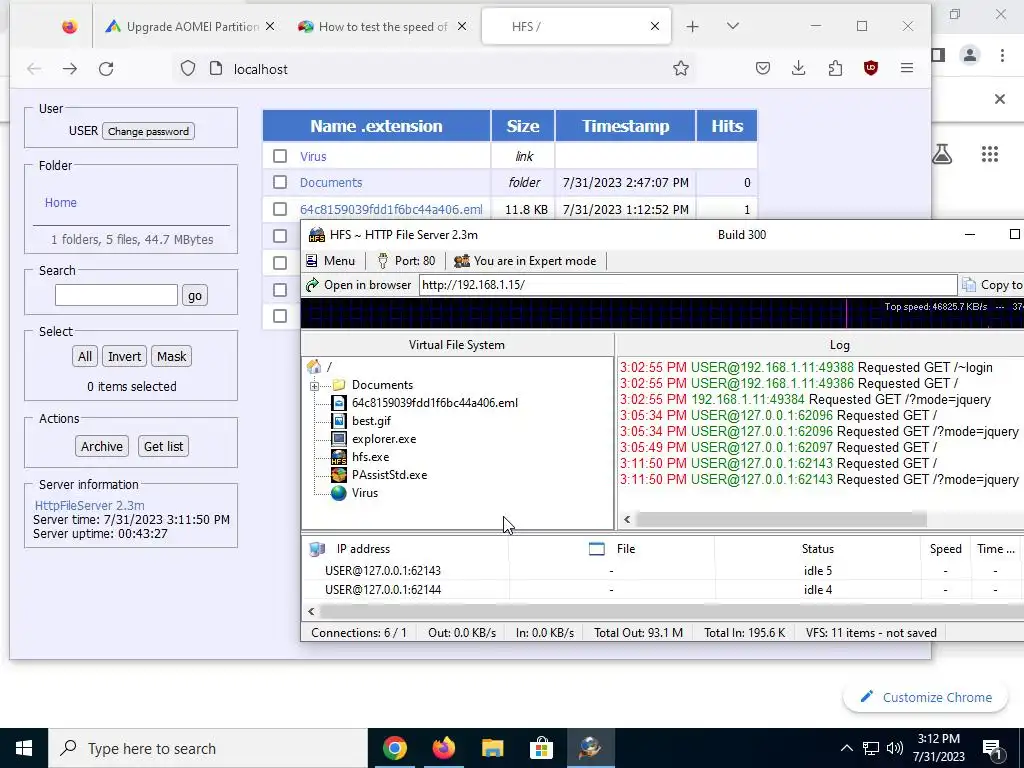Open Google apps grid in Chrome window
The image size is (1024, 768).
pyautogui.click(x=990, y=154)
